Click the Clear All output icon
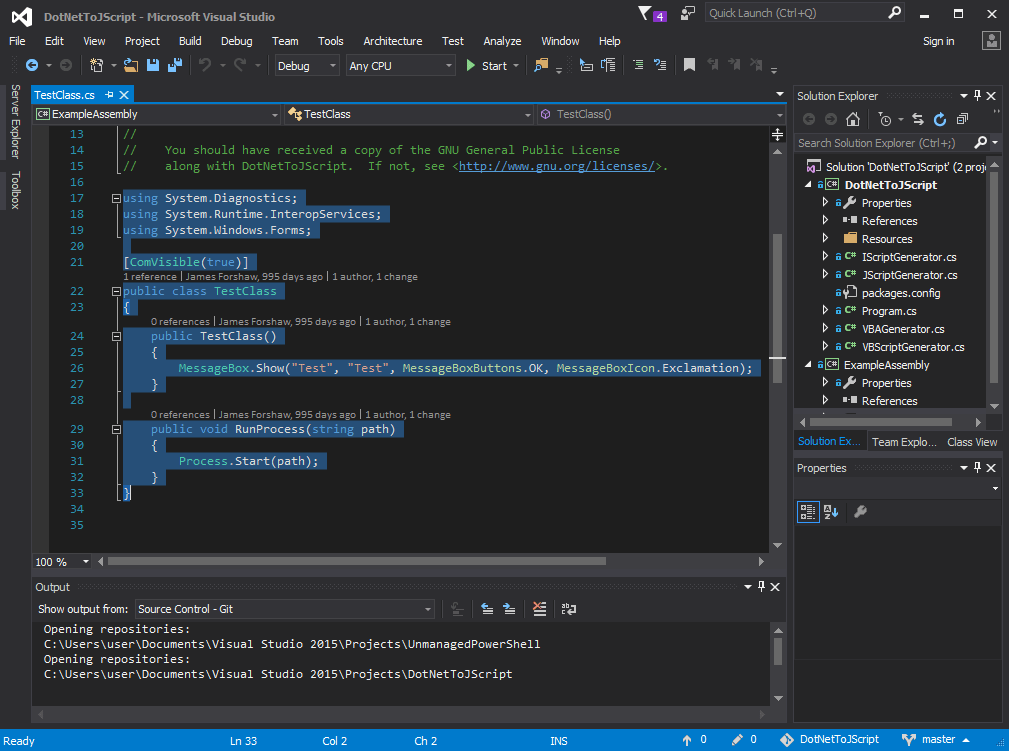This screenshot has height=751, width=1009. click(x=540, y=609)
